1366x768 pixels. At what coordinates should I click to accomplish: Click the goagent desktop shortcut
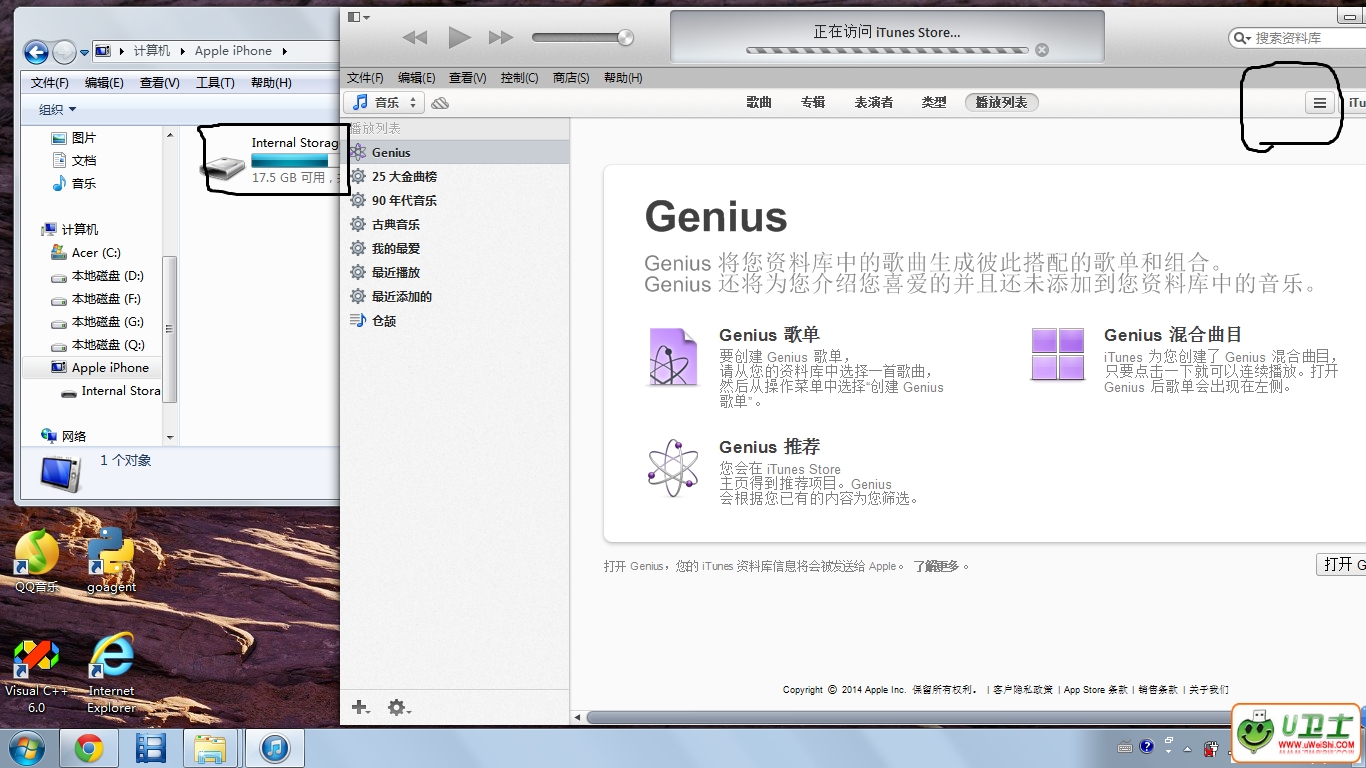111,561
